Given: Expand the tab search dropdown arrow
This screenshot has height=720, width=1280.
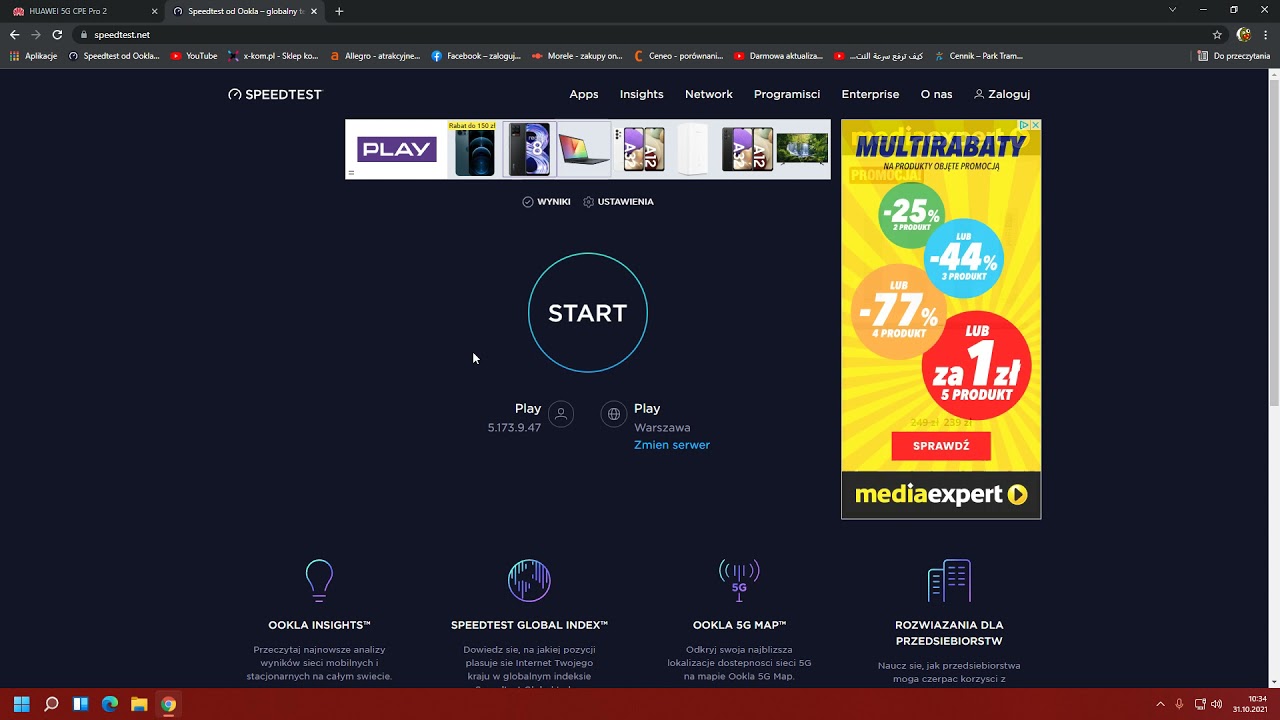Looking at the screenshot, I should tap(1172, 10).
